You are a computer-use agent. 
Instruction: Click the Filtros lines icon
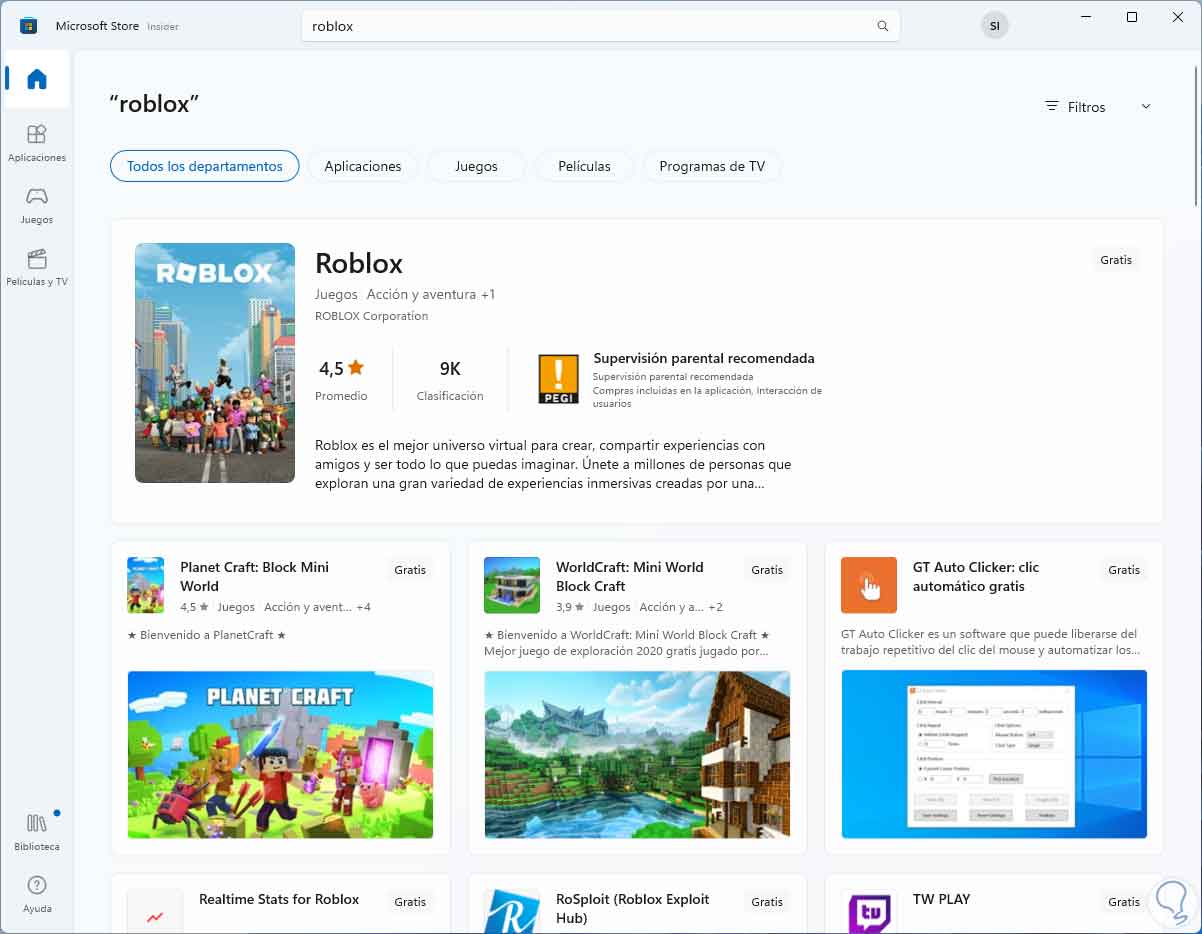coord(1051,106)
